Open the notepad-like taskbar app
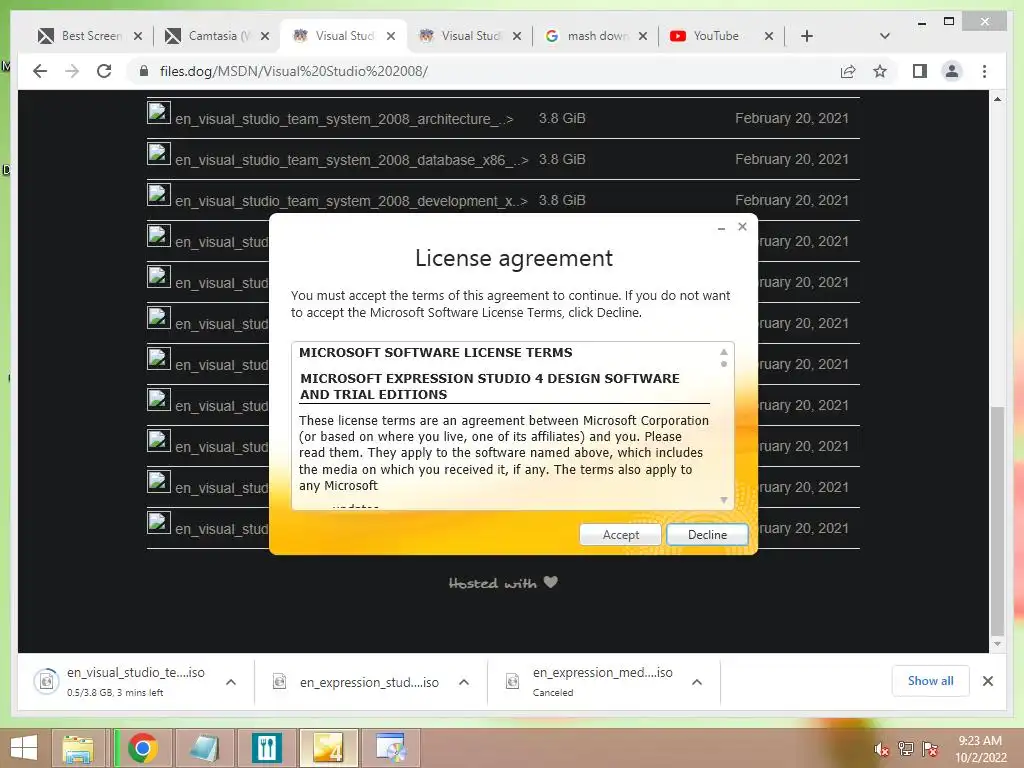The width and height of the screenshot is (1024, 768). 204,748
